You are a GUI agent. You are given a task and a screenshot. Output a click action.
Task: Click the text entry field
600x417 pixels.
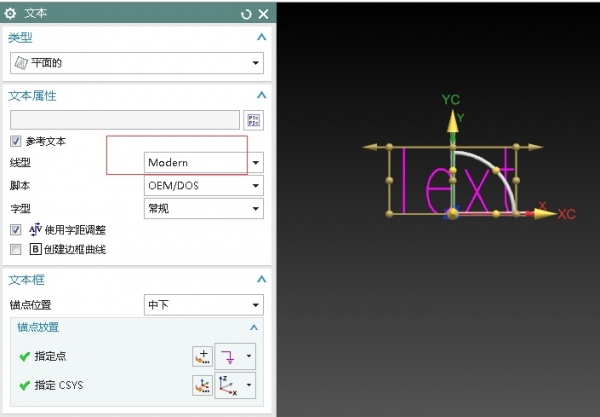coord(125,120)
